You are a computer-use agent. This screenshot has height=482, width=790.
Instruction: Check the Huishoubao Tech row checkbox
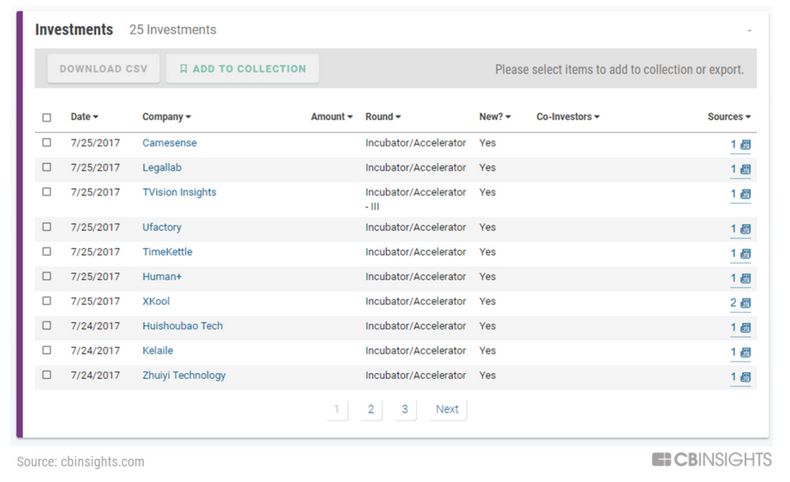pos(46,326)
